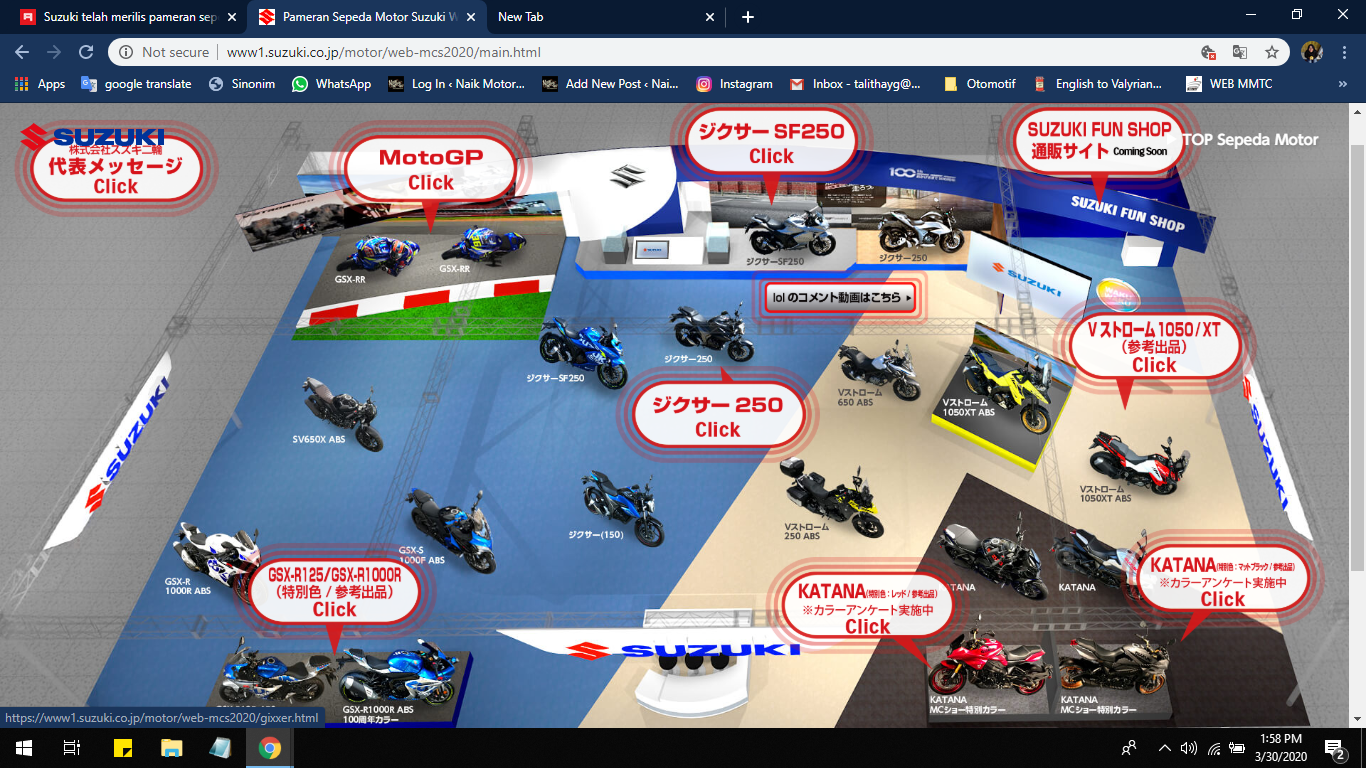Open the lol comment video link
The width and height of the screenshot is (1366, 768).
coord(839,297)
